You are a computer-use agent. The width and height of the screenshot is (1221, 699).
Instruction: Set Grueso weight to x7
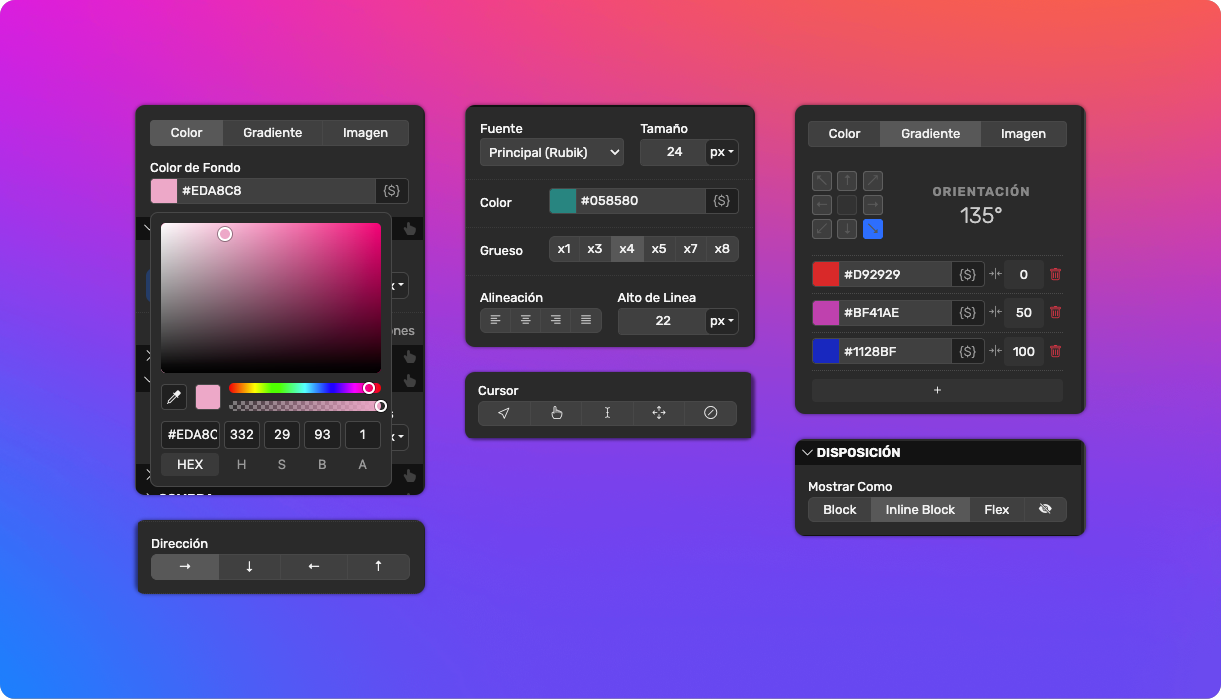690,249
